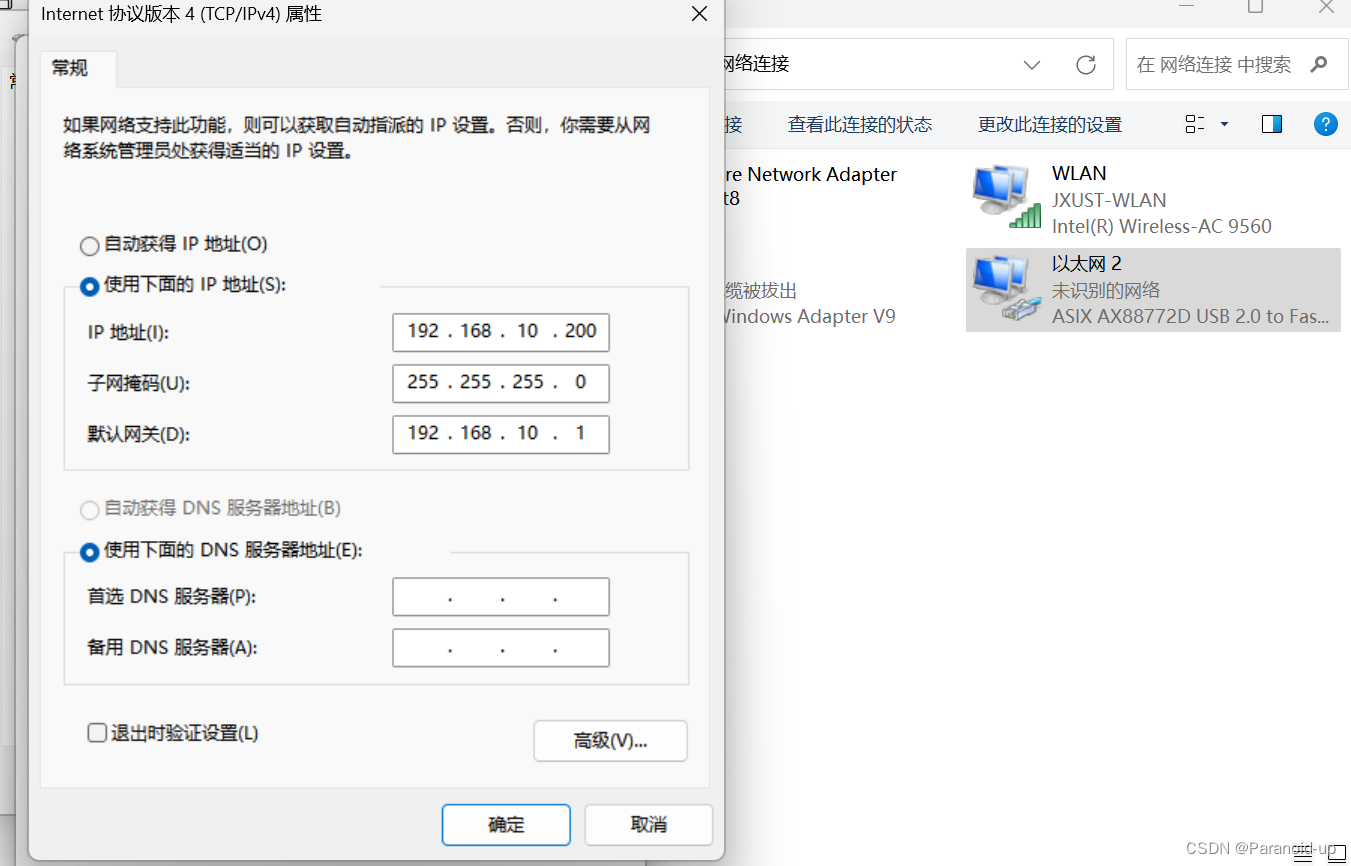Screen dimensions: 1351x866
Task: Click the search magnifier in the search box
Action: [x=1320, y=63]
